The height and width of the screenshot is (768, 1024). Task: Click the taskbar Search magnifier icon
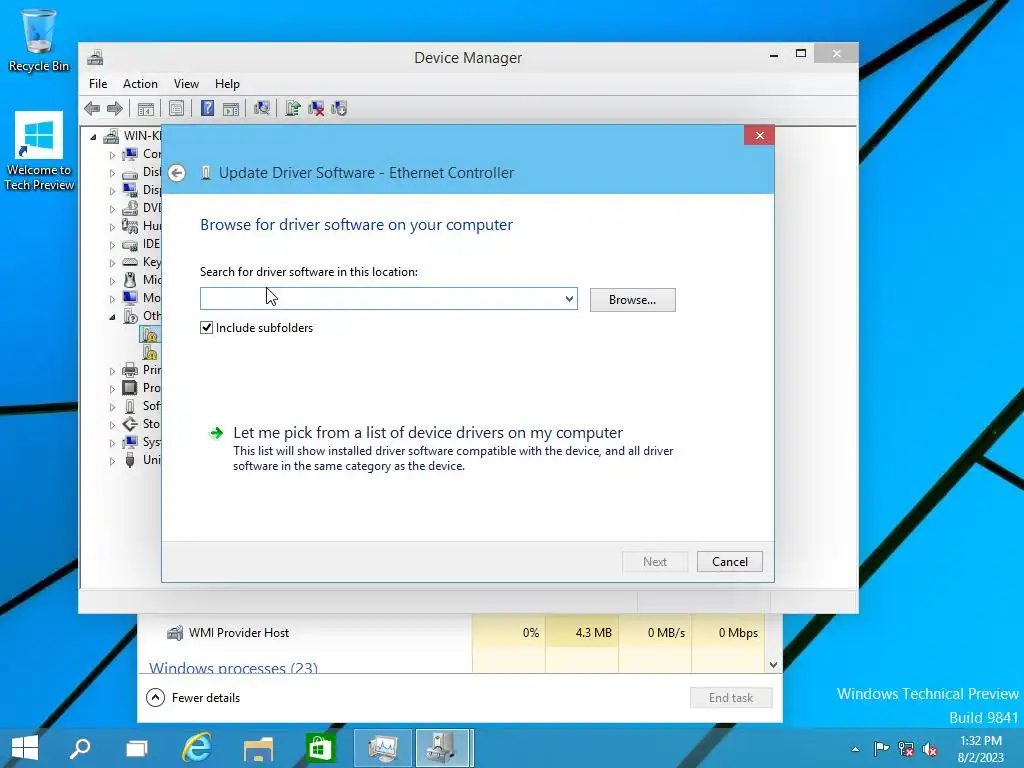(x=80, y=748)
